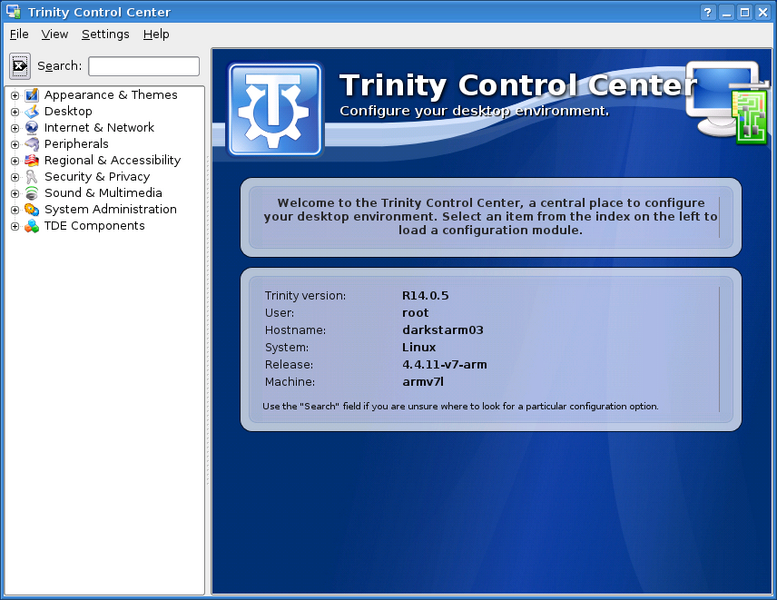Click the 'Release:' label

(289, 365)
